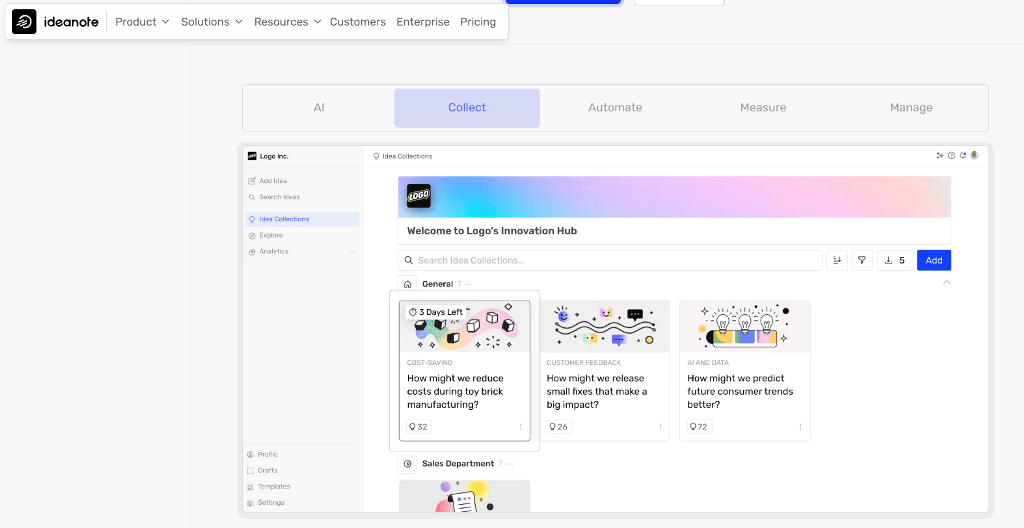Screen dimensions: 1024x528
Task: Click the Logo Inc. workspace icon
Action: tap(252, 156)
